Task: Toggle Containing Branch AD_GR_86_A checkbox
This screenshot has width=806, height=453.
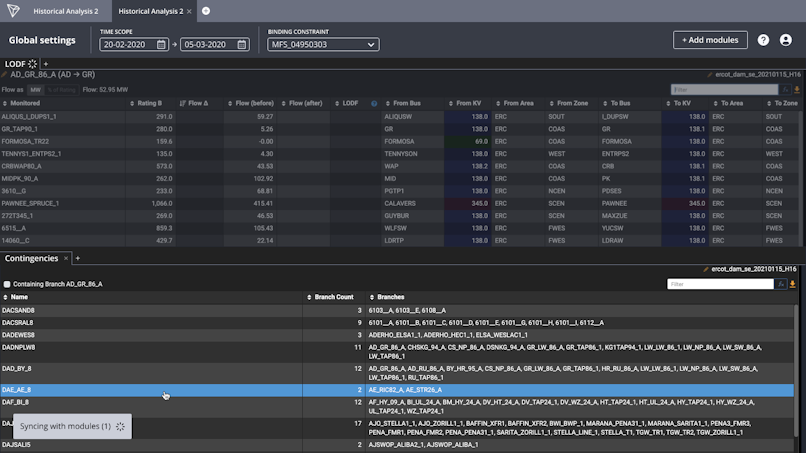Action: (x=7, y=284)
